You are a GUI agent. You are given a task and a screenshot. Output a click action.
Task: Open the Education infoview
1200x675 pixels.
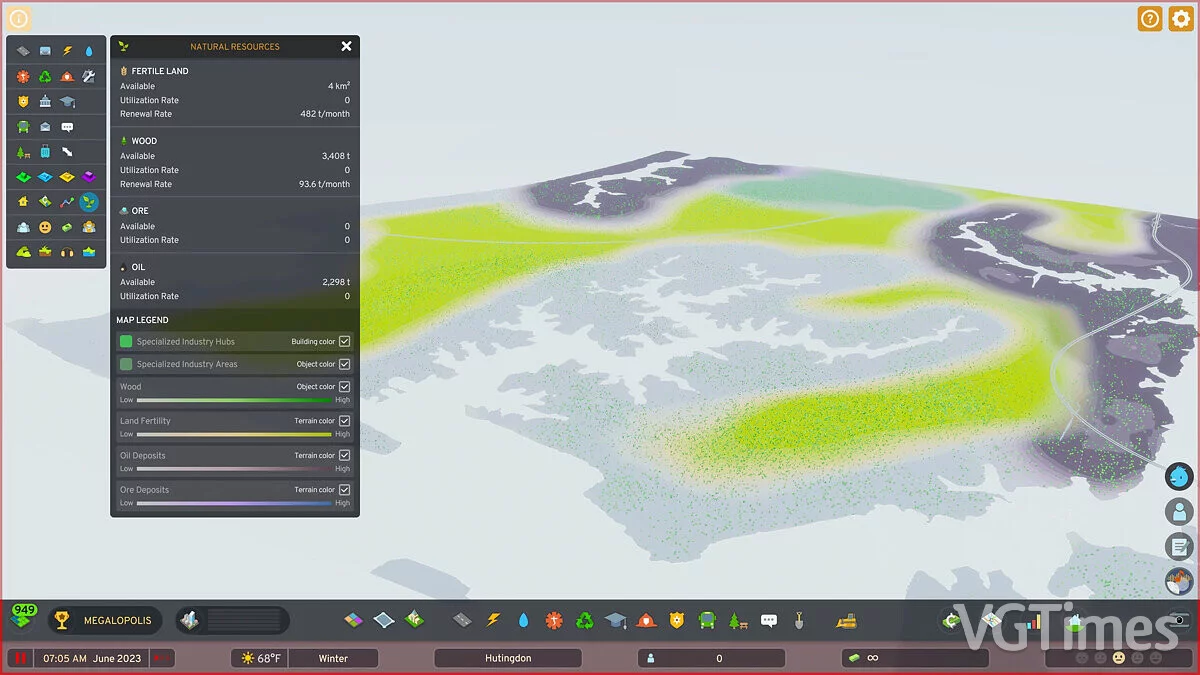point(67,101)
